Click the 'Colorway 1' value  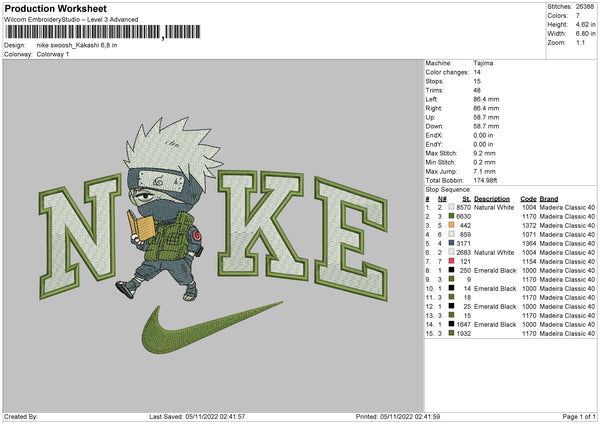pyautogui.click(x=53, y=54)
